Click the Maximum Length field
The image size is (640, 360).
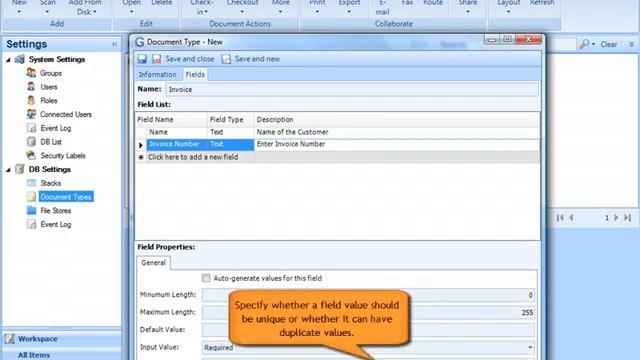[368, 312]
